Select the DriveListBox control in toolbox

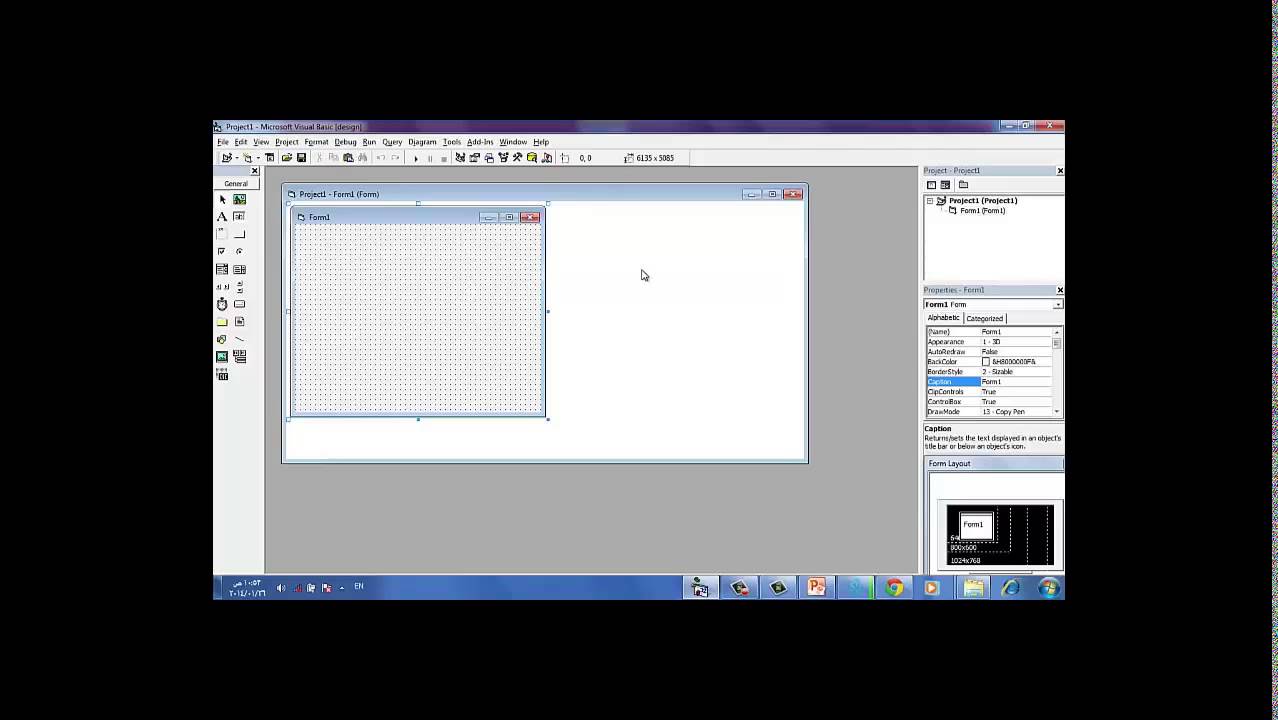239,304
